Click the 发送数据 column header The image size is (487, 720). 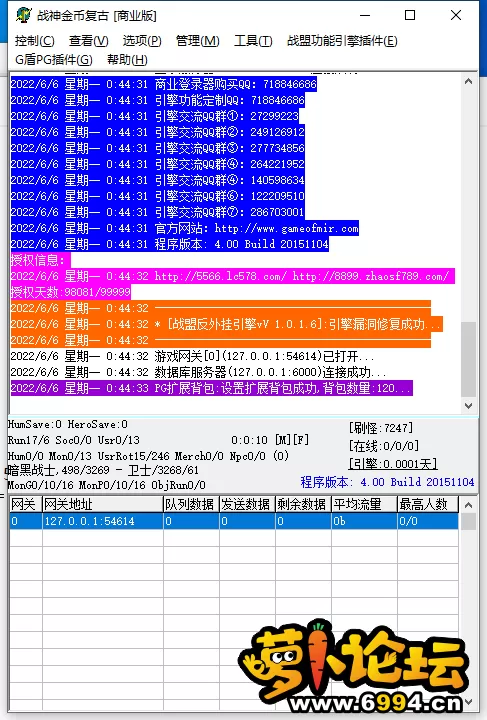coord(247,504)
